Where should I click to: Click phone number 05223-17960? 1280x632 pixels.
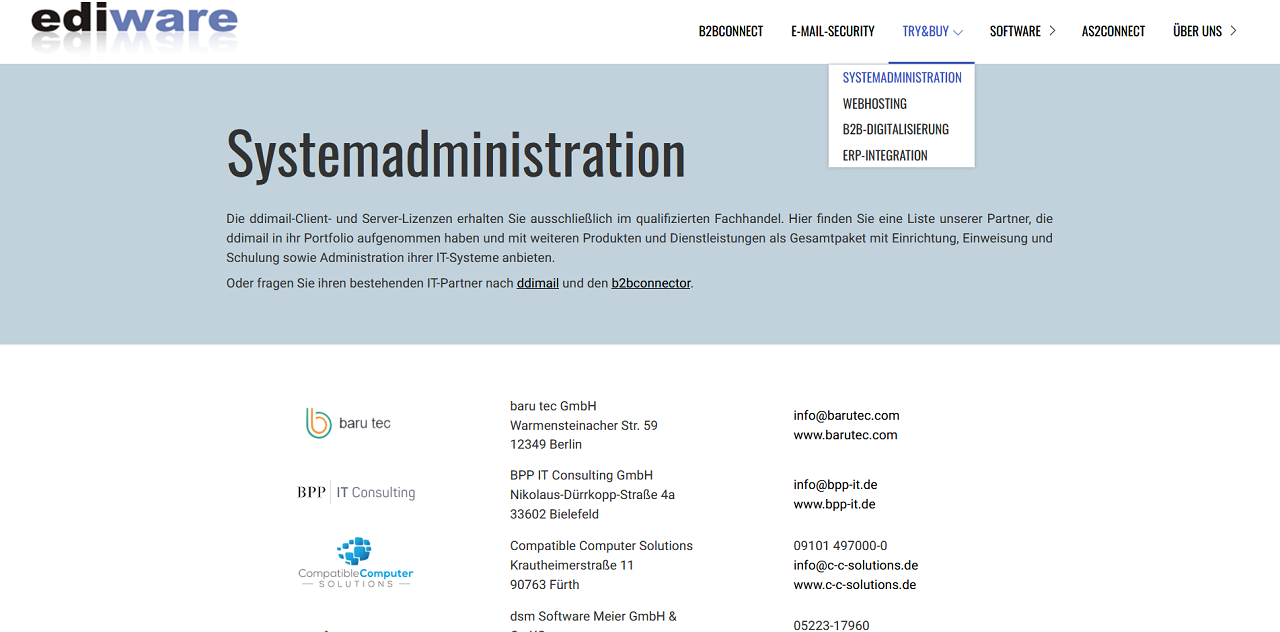(832, 626)
